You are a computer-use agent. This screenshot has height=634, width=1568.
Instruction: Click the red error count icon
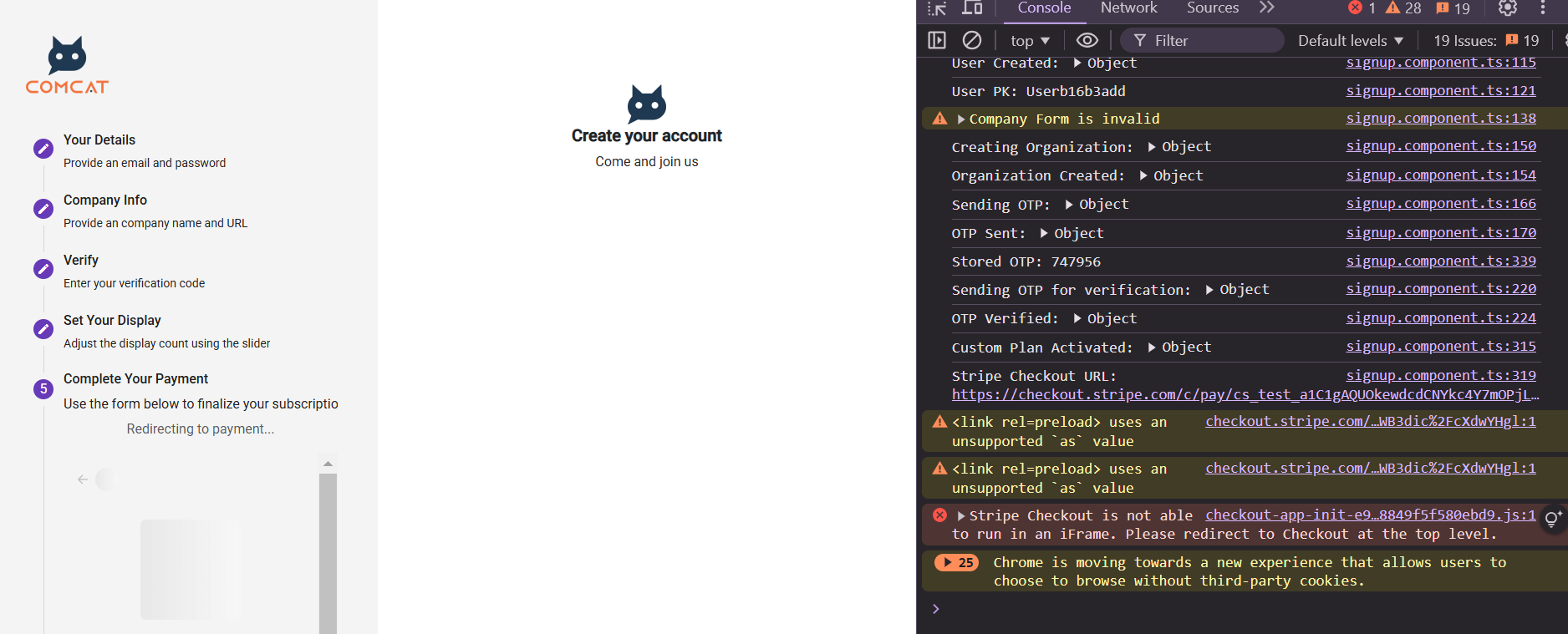1356,8
